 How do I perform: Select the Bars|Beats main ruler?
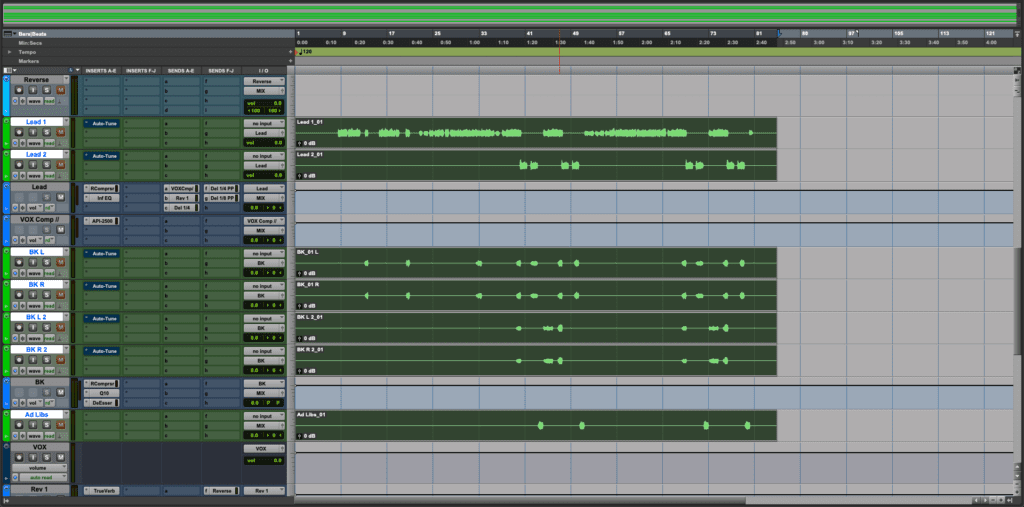(x=32, y=33)
